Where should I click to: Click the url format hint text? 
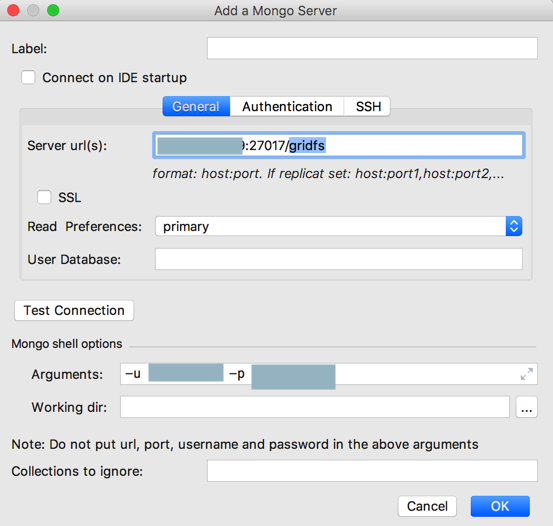[x=328, y=174]
